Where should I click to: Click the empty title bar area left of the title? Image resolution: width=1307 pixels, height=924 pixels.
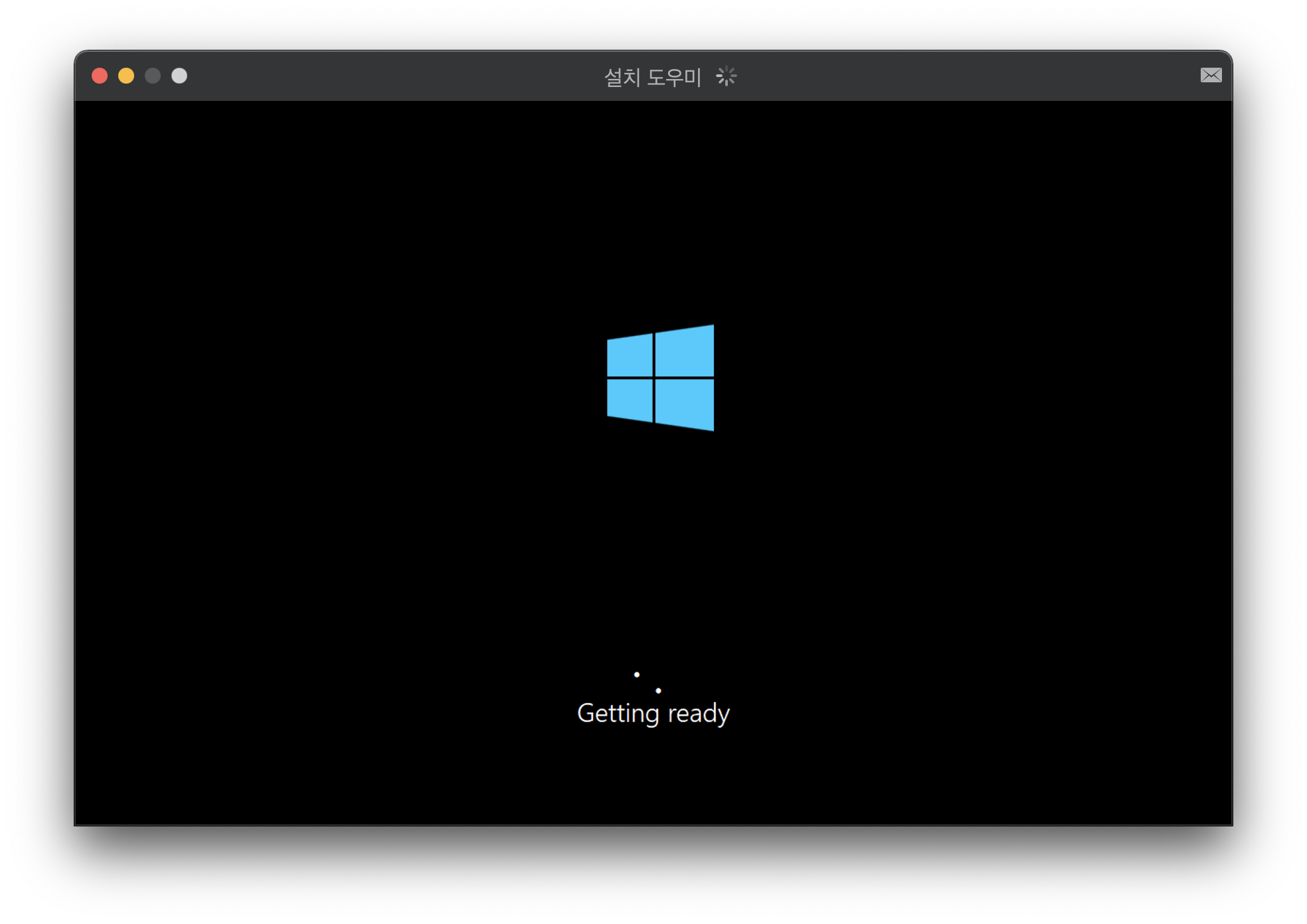click(x=398, y=76)
